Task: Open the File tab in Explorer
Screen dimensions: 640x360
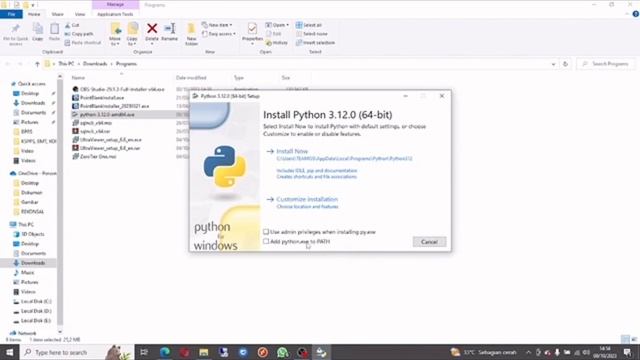Action: click(x=11, y=14)
